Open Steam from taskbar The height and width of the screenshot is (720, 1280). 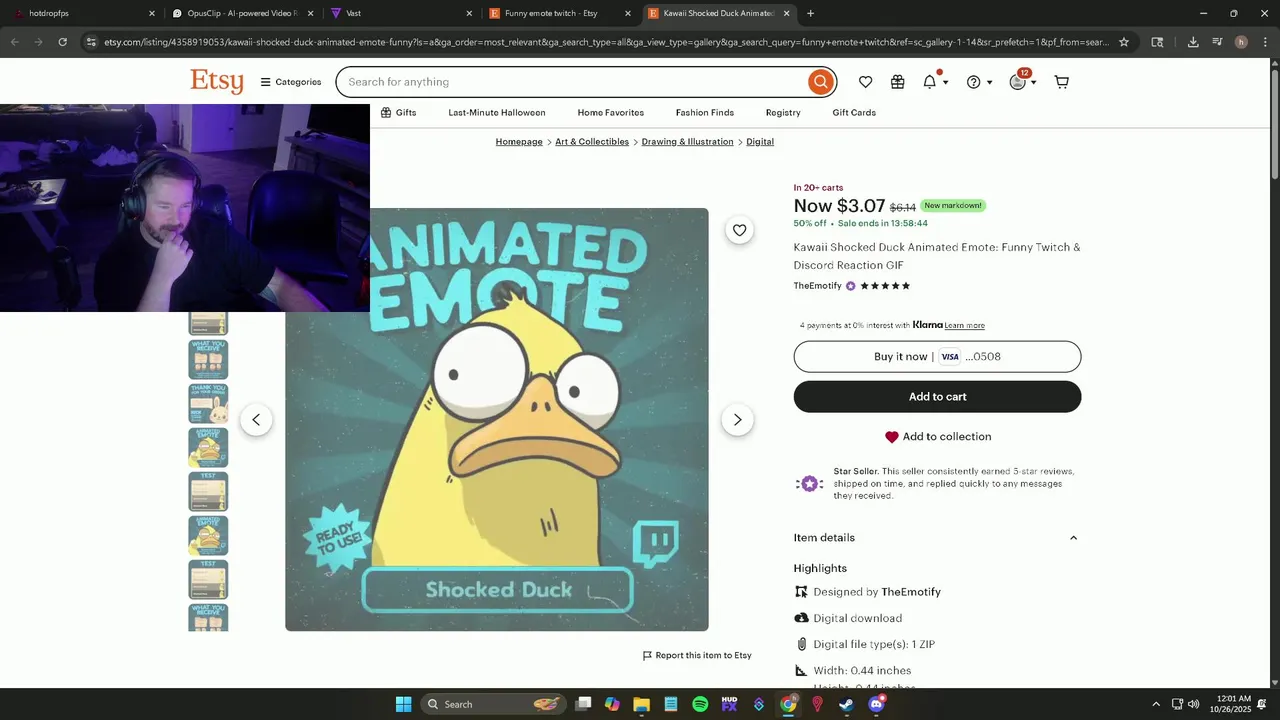846,704
